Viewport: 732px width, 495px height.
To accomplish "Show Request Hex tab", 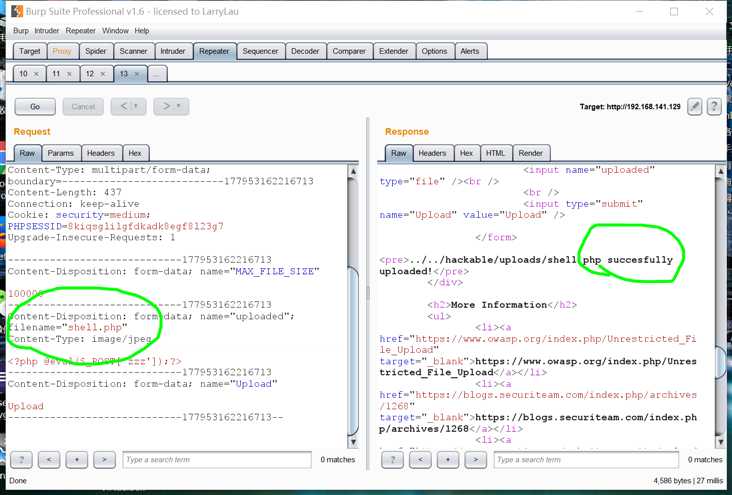I will pyautogui.click(x=135, y=153).
